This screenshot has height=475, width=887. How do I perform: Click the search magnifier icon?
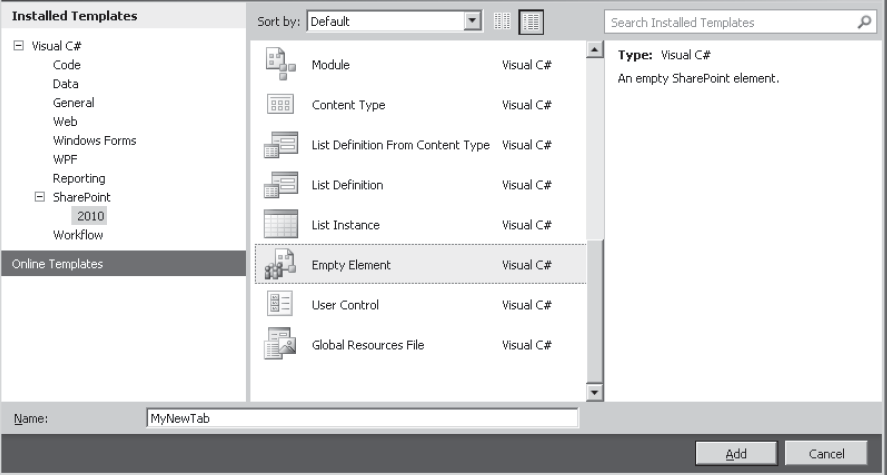pos(864,22)
